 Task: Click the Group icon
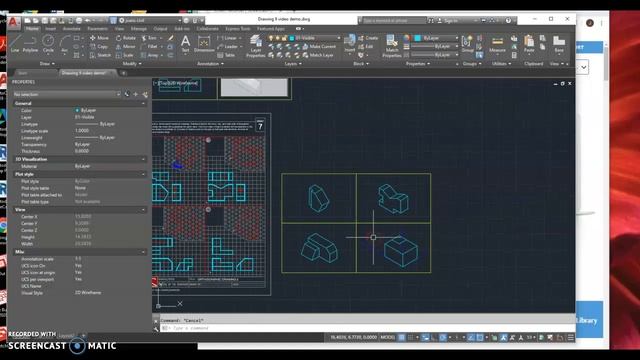pos(467,44)
